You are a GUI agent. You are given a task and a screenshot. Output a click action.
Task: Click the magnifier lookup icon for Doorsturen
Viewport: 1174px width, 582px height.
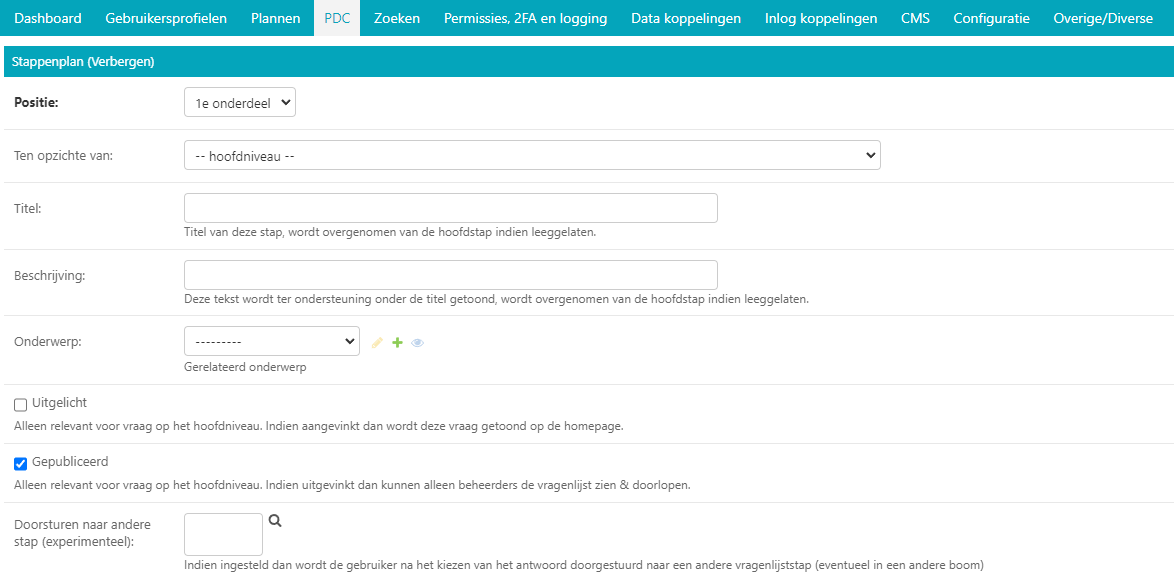pyautogui.click(x=276, y=521)
